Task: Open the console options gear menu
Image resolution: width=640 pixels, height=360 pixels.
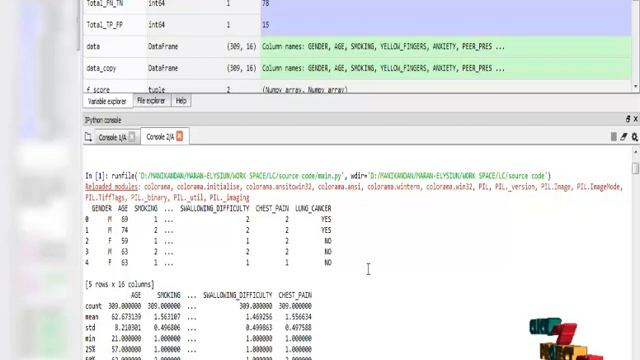Action: [635, 137]
